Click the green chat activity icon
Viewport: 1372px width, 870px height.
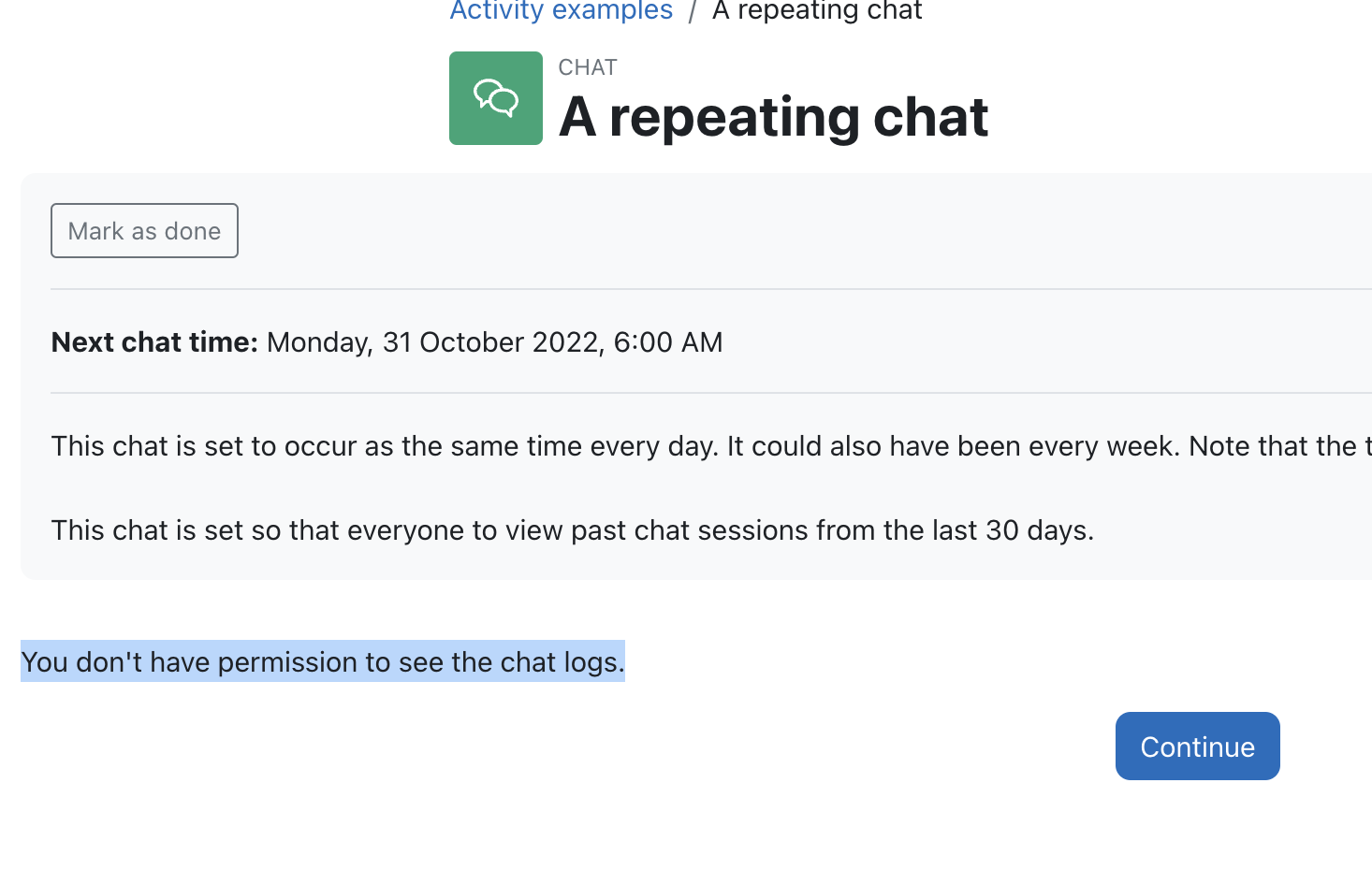(x=496, y=98)
